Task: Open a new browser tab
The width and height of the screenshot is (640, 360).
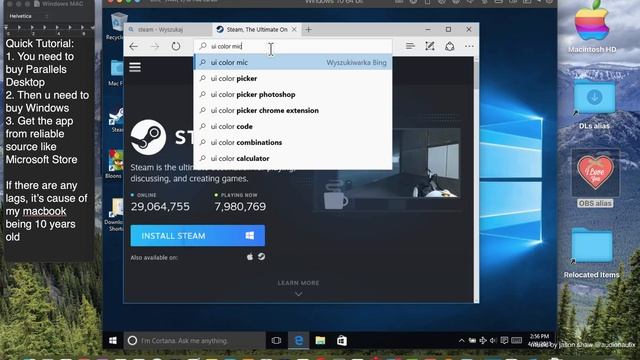Action: coord(309,29)
